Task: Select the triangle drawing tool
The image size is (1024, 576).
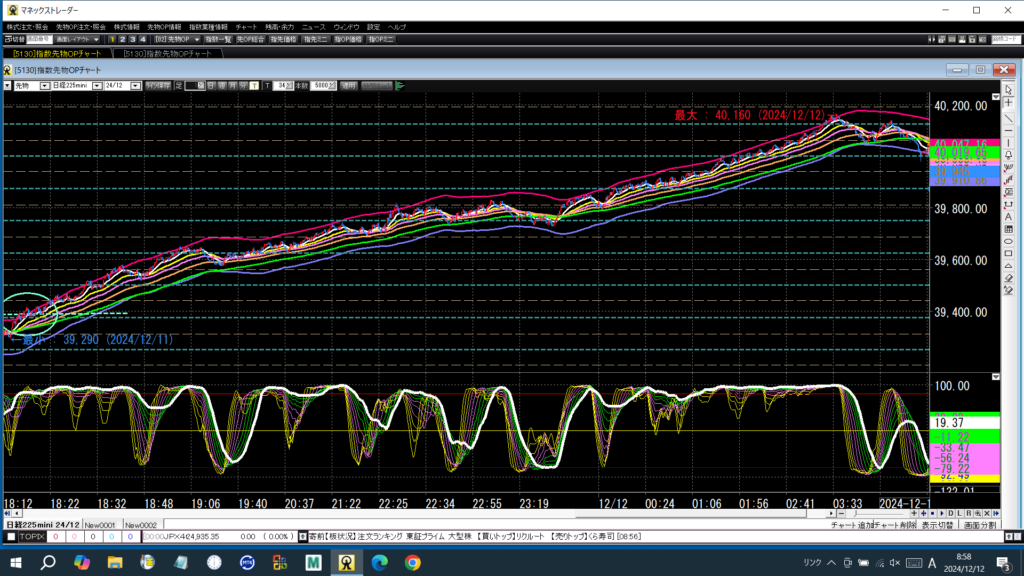Action: point(1008,266)
